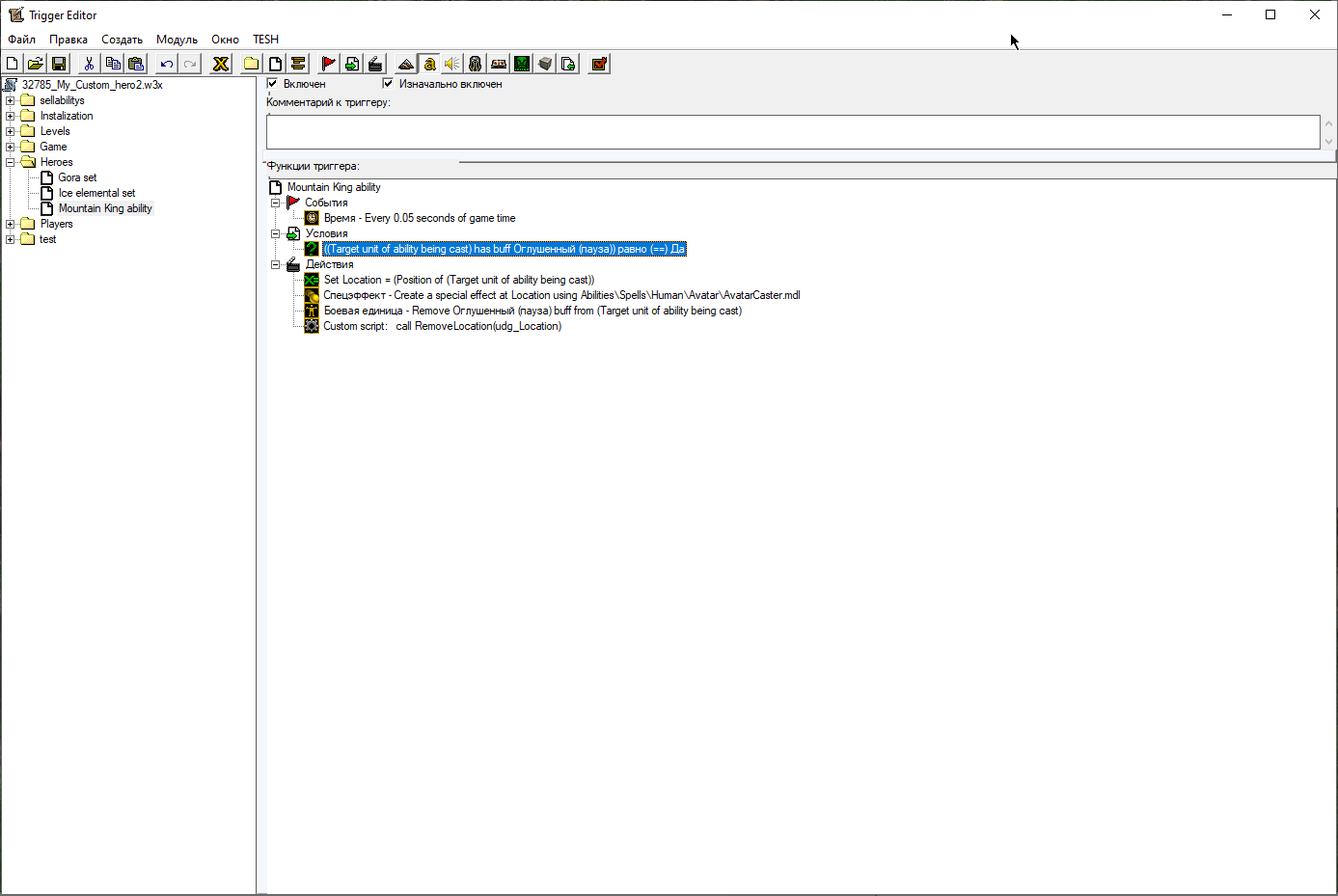Expand the Instalization folder
This screenshot has width=1338, height=896.
click(x=10, y=116)
